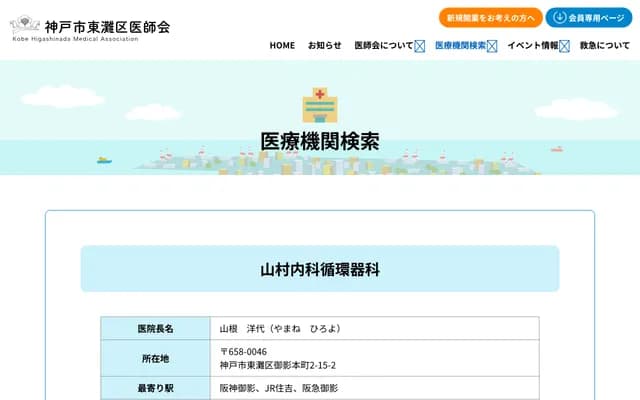Click the address 神戸市東灘区御影本町2-15-2

(278, 365)
